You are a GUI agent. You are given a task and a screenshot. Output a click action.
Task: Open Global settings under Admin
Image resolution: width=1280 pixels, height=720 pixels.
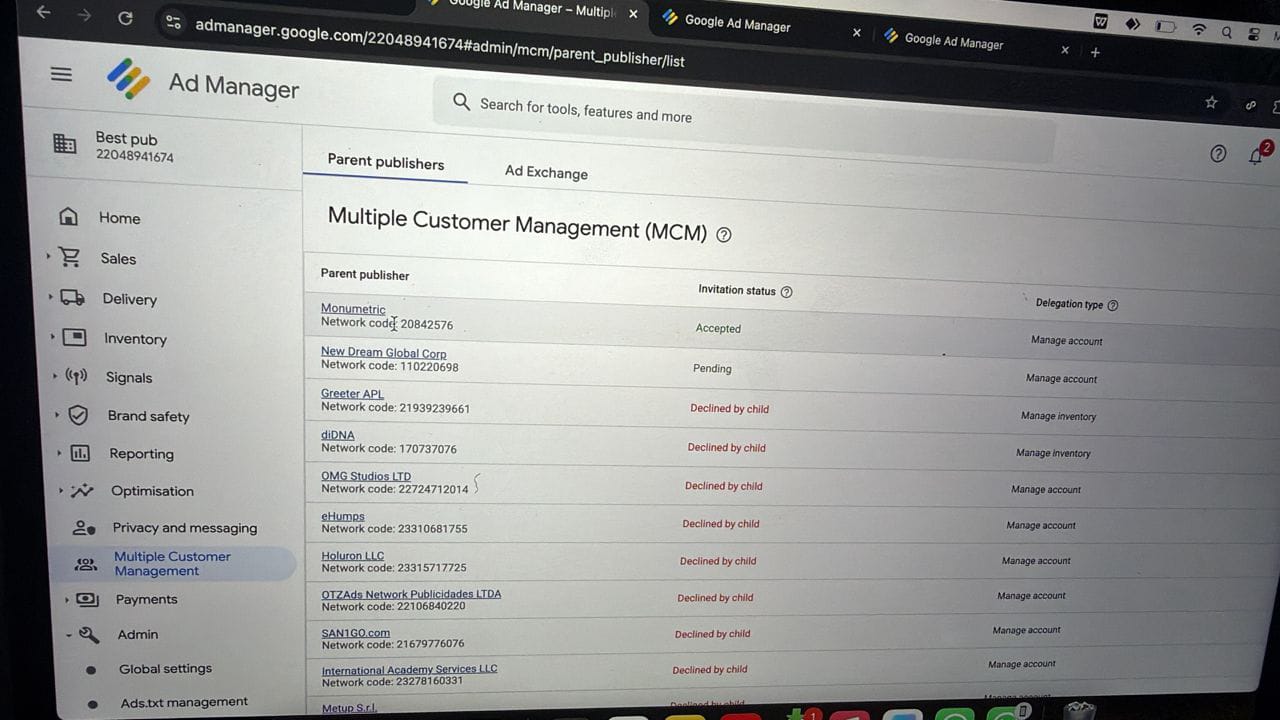[x=165, y=668]
